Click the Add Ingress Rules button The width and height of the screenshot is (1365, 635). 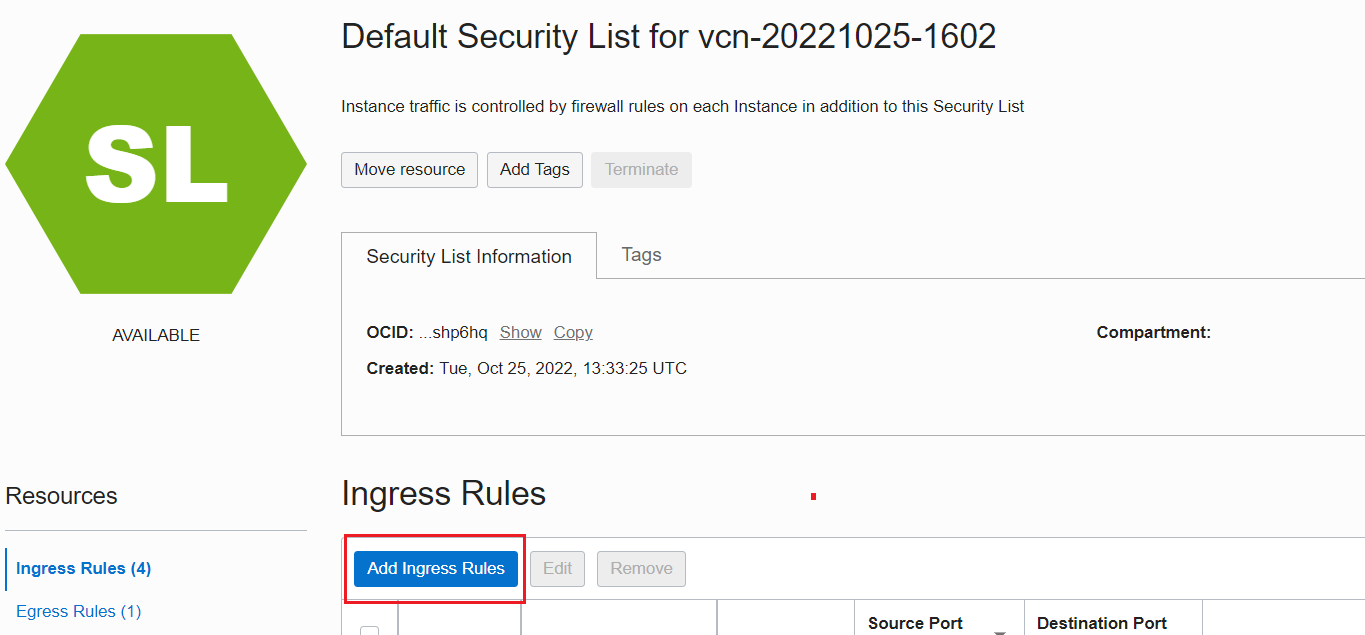click(x=435, y=568)
